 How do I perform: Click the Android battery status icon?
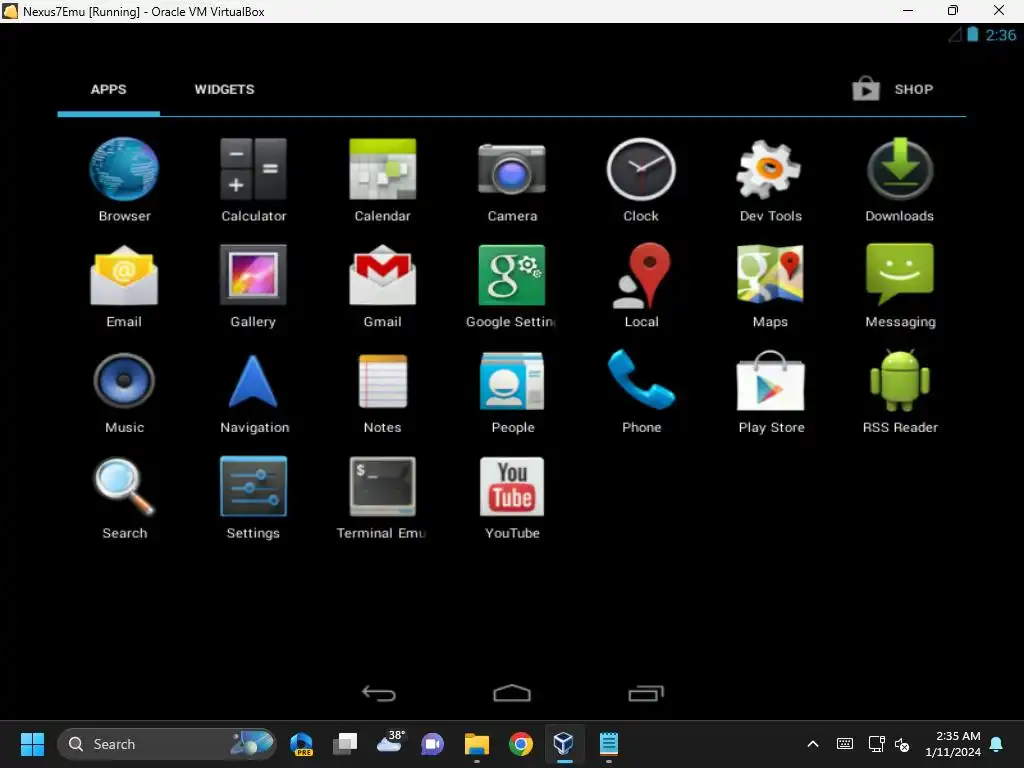[x=972, y=35]
